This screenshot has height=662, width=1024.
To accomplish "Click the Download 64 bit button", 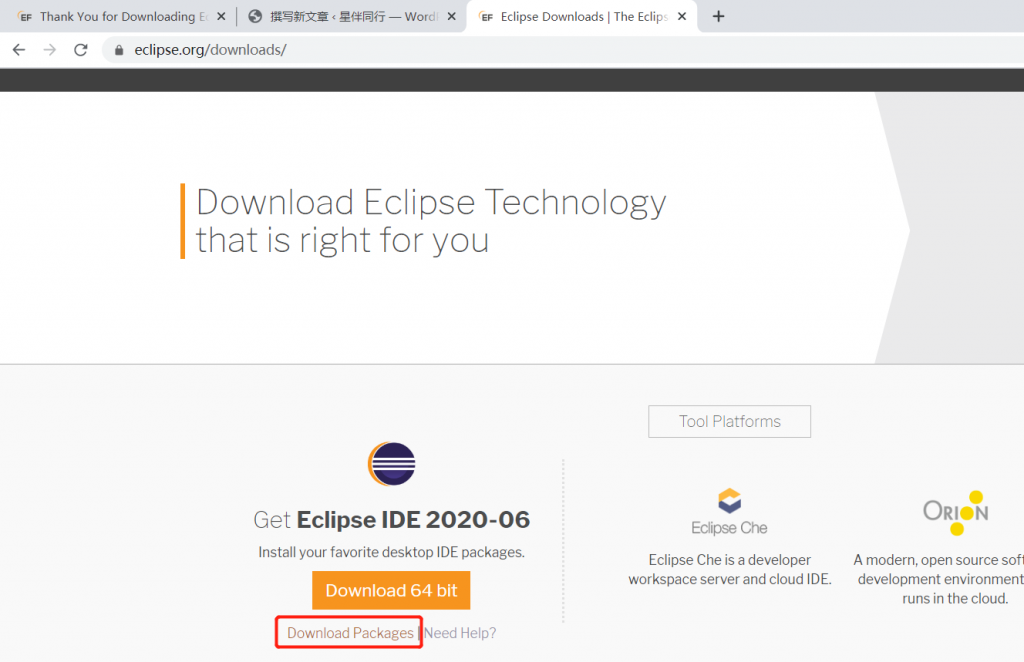I will [391, 590].
